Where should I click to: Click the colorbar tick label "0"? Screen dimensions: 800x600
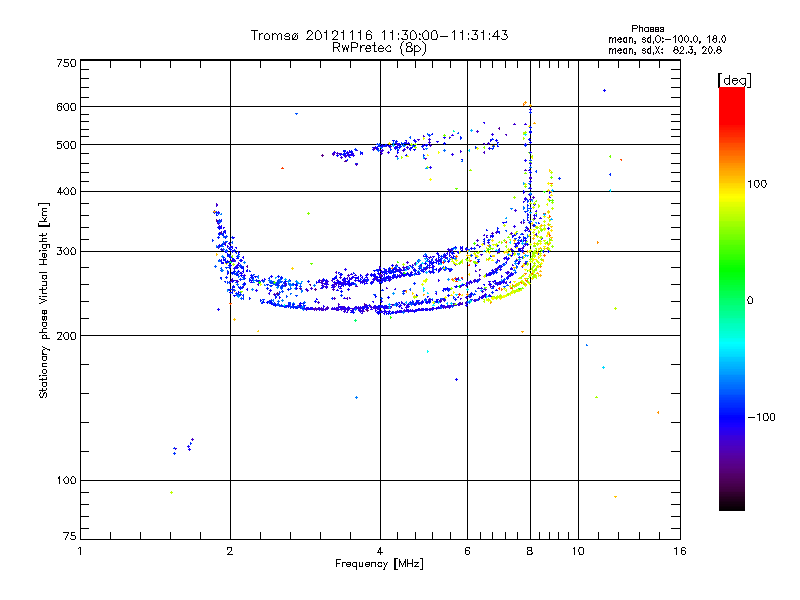[750, 301]
